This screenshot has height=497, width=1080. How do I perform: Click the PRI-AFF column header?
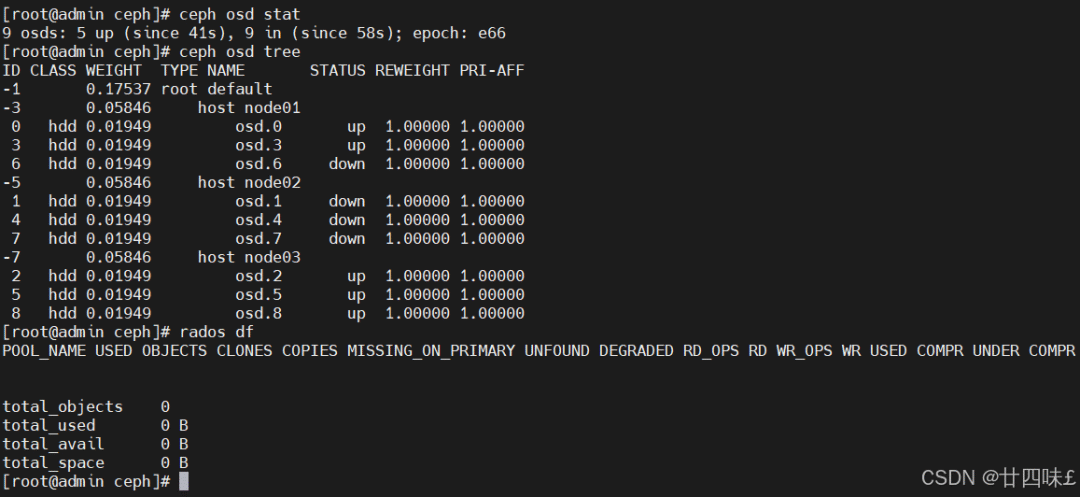pos(492,70)
